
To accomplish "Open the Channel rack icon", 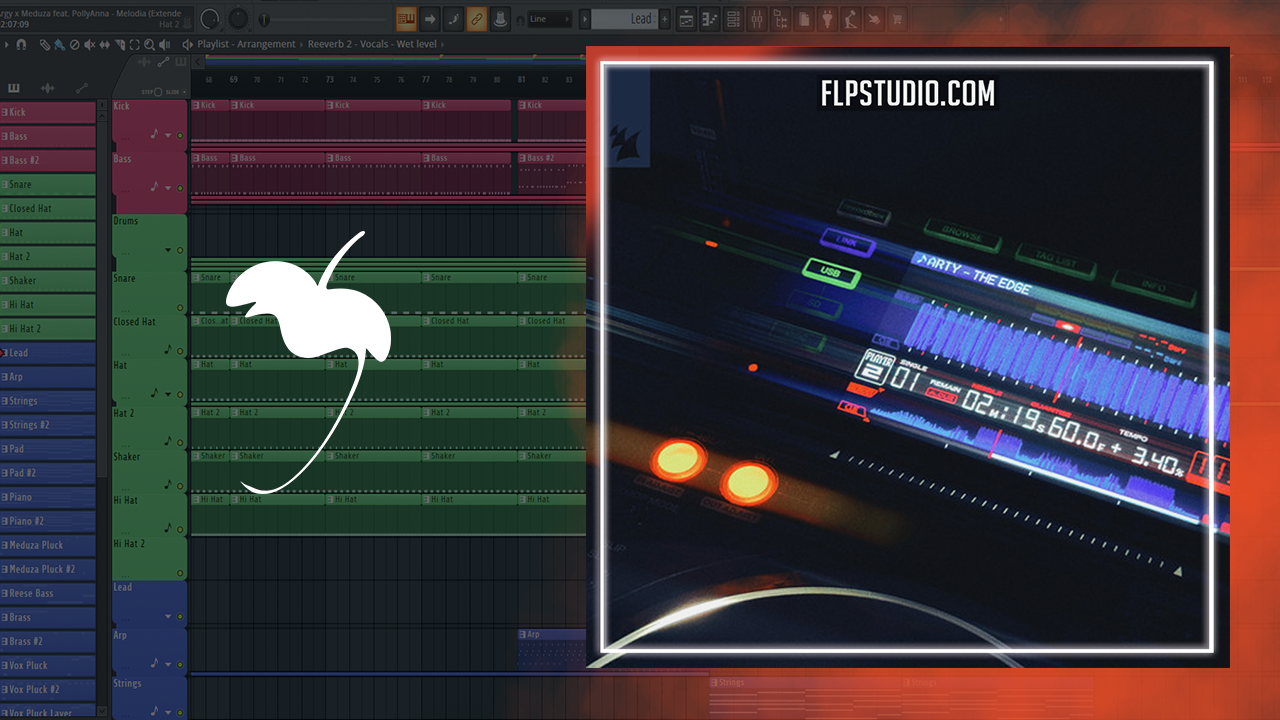I will [x=733, y=19].
